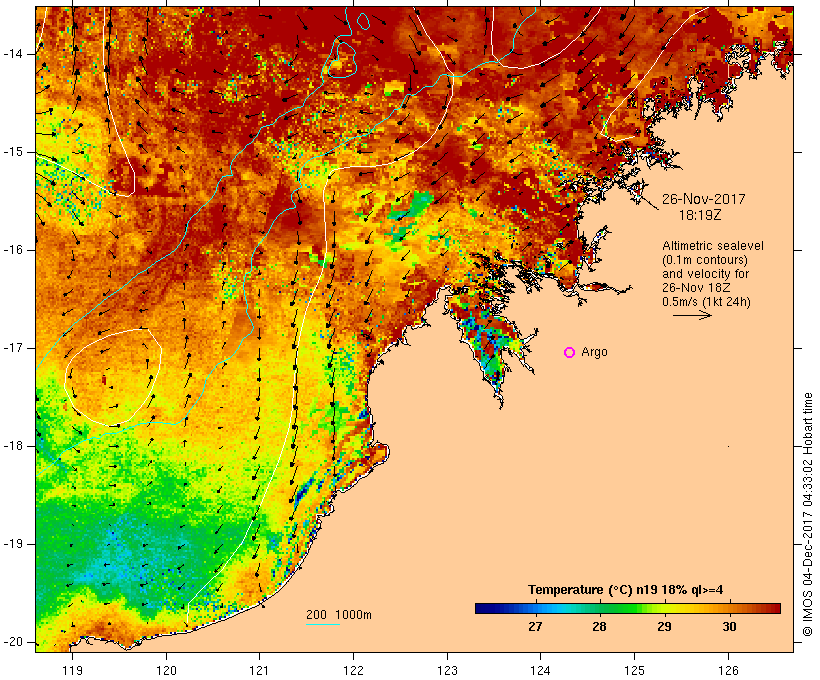Click the IMOS copyright timestamp text
This screenshot has width=820, height=680.
point(807,514)
